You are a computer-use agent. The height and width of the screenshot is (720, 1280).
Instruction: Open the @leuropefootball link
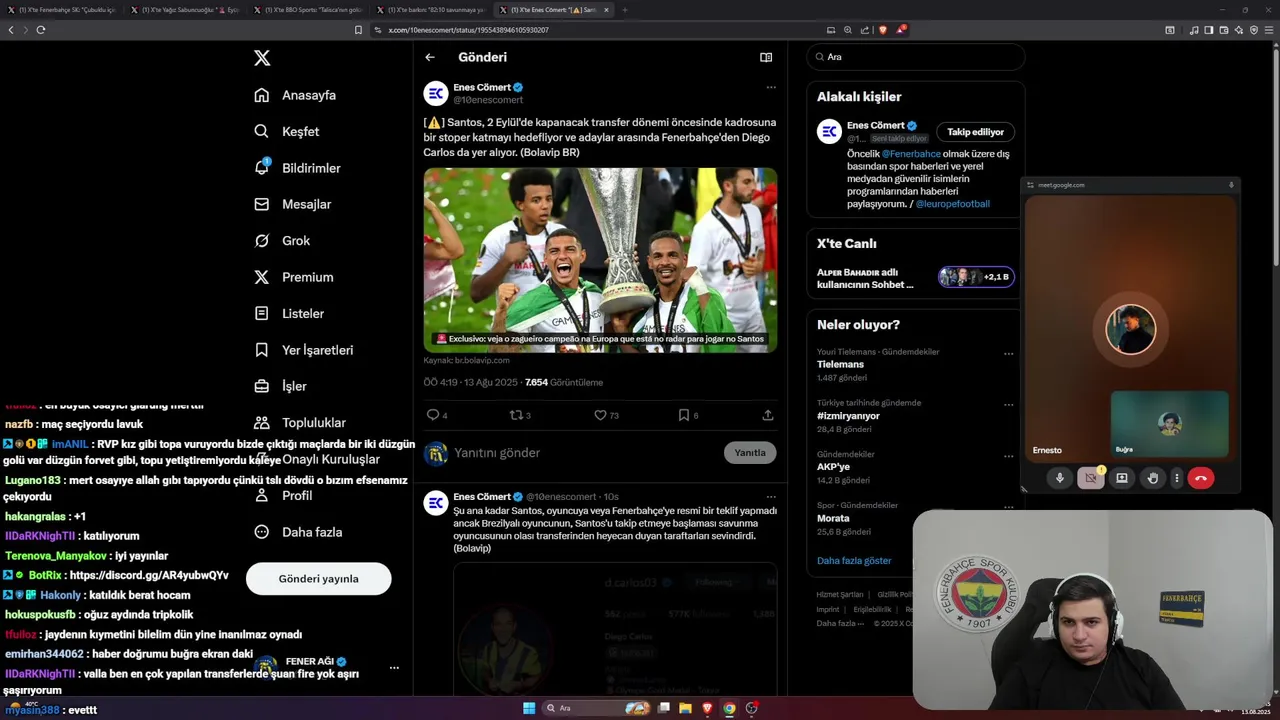pos(952,204)
